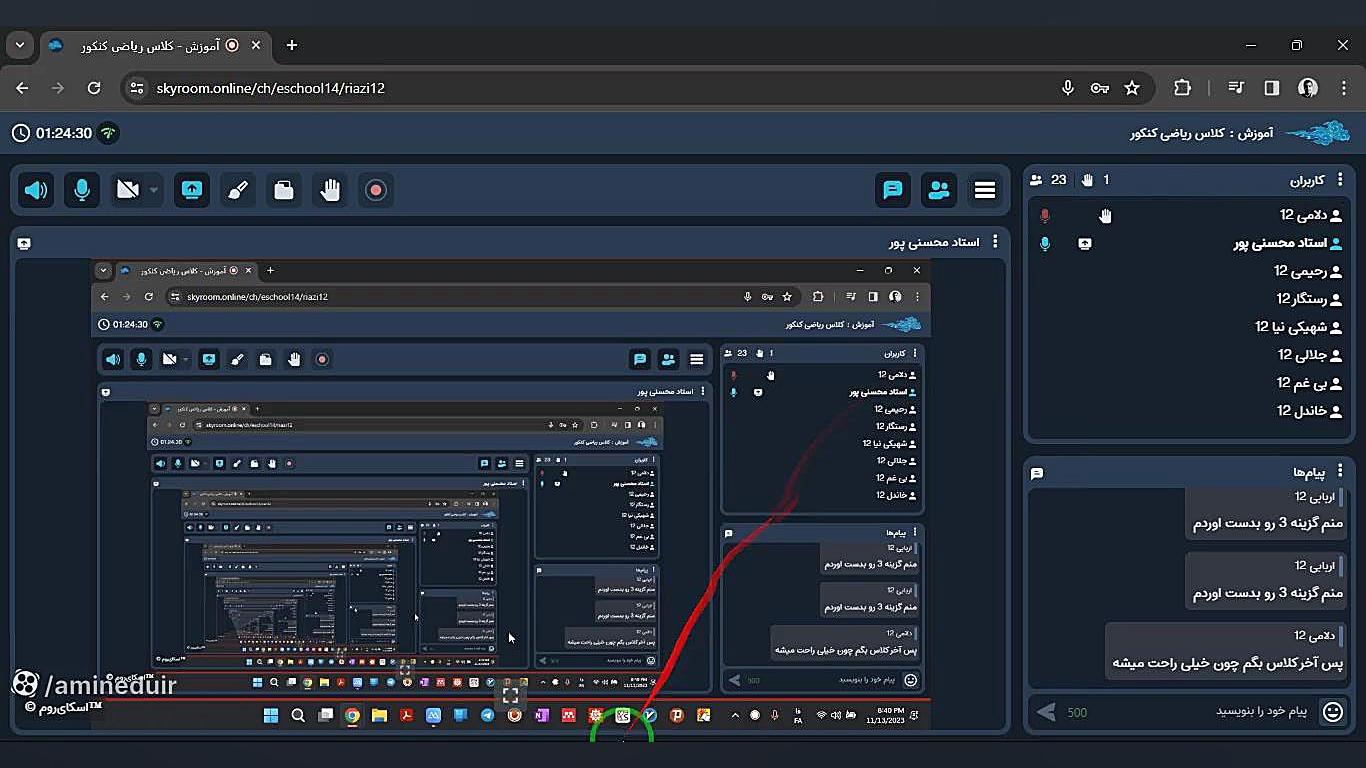Click the address bar URL
The image size is (1366, 768).
[x=271, y=88]
